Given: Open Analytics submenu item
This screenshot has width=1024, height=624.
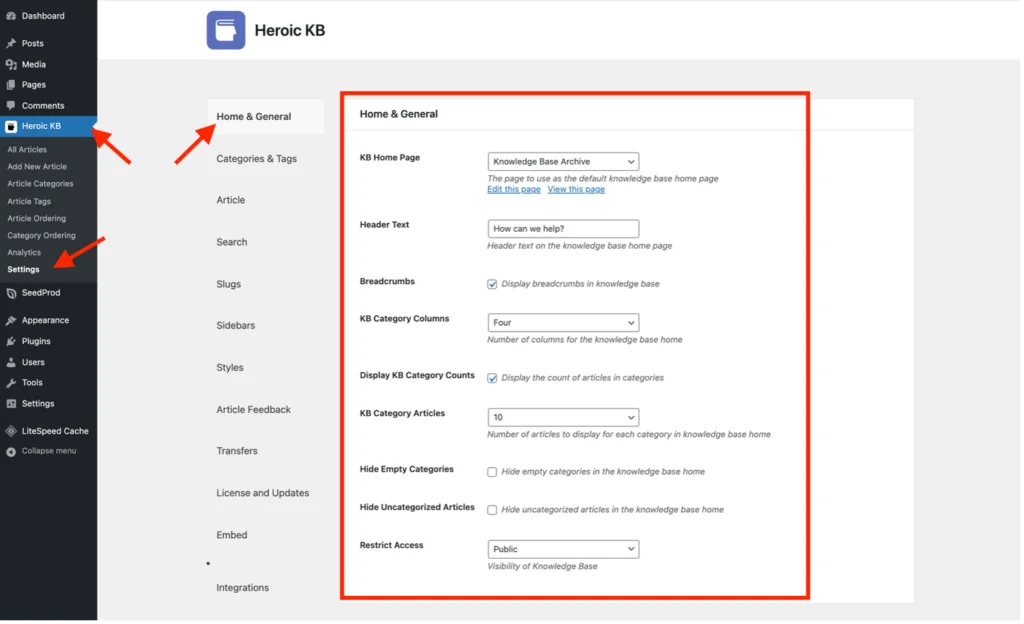Looking at the screenshot, I should [24, 253].
